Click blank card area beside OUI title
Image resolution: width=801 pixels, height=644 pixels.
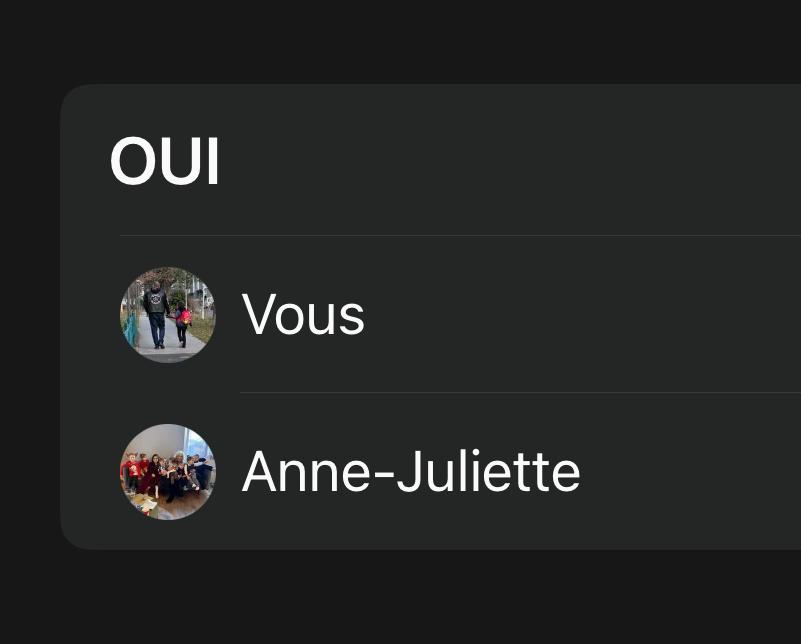pos(511,161)
